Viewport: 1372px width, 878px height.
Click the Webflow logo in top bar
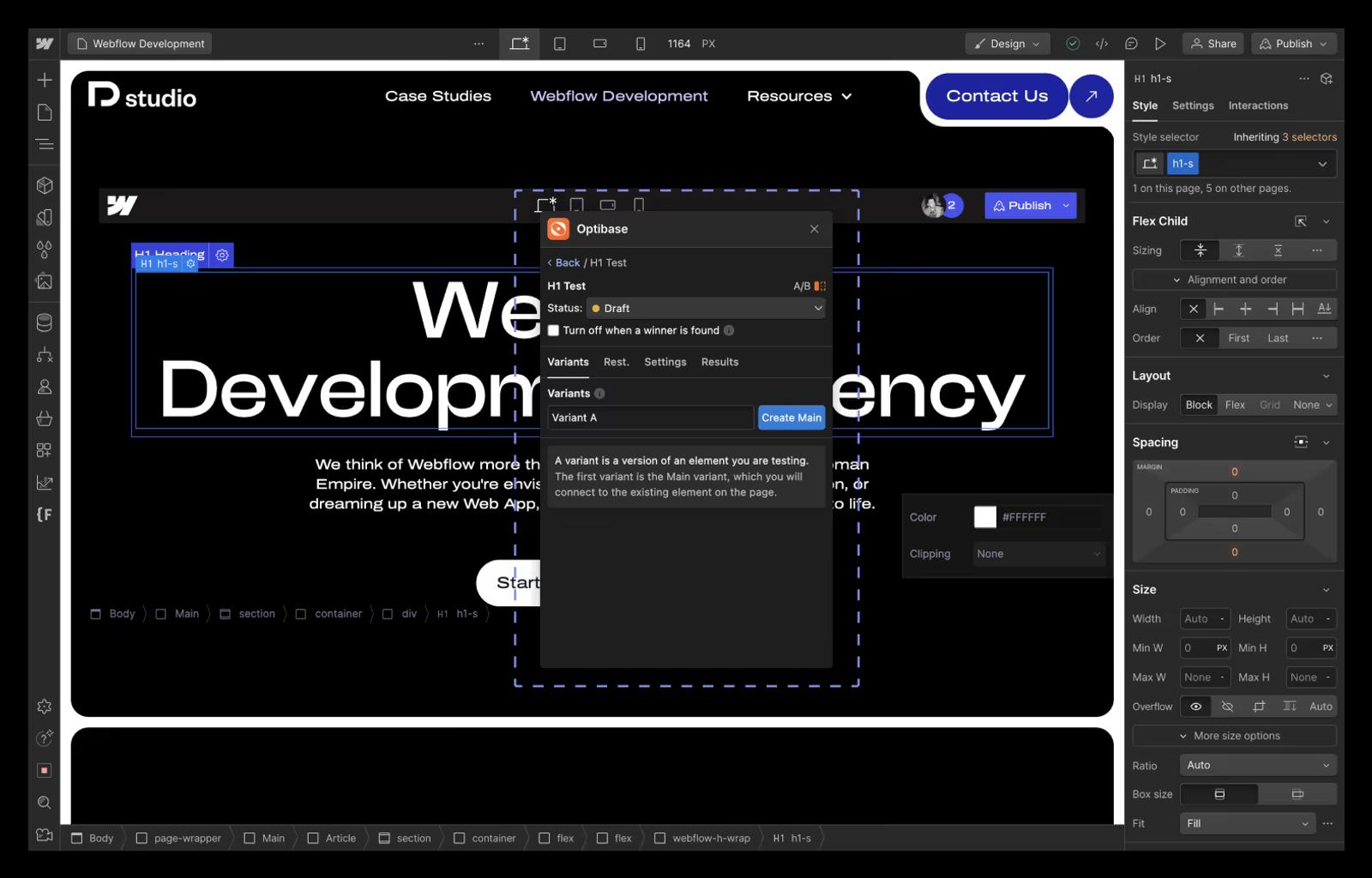coord(45,44)
